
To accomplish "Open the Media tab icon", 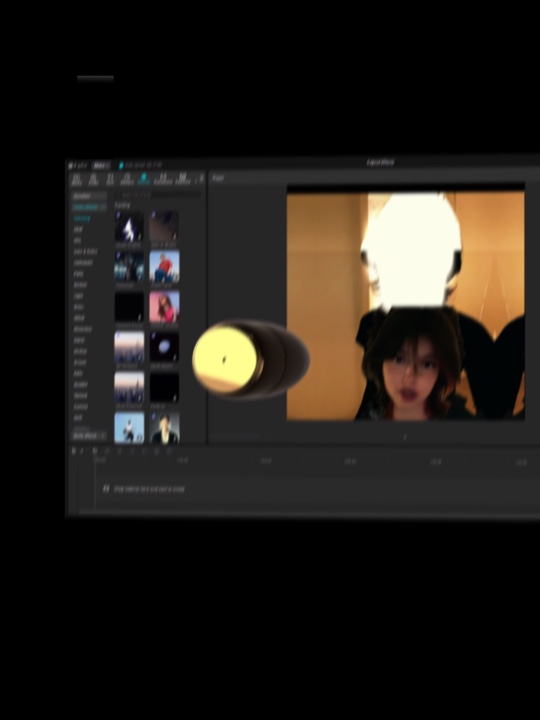I will tap(76, 179).
